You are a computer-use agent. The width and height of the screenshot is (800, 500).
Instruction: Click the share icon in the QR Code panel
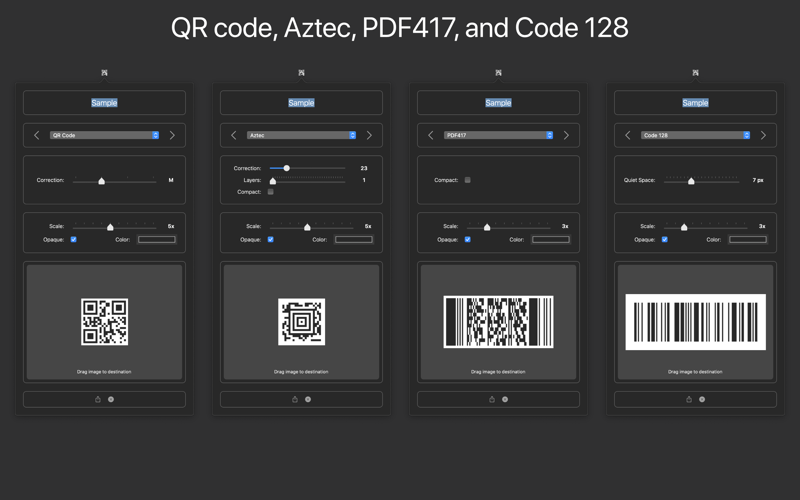coord(97,399)
